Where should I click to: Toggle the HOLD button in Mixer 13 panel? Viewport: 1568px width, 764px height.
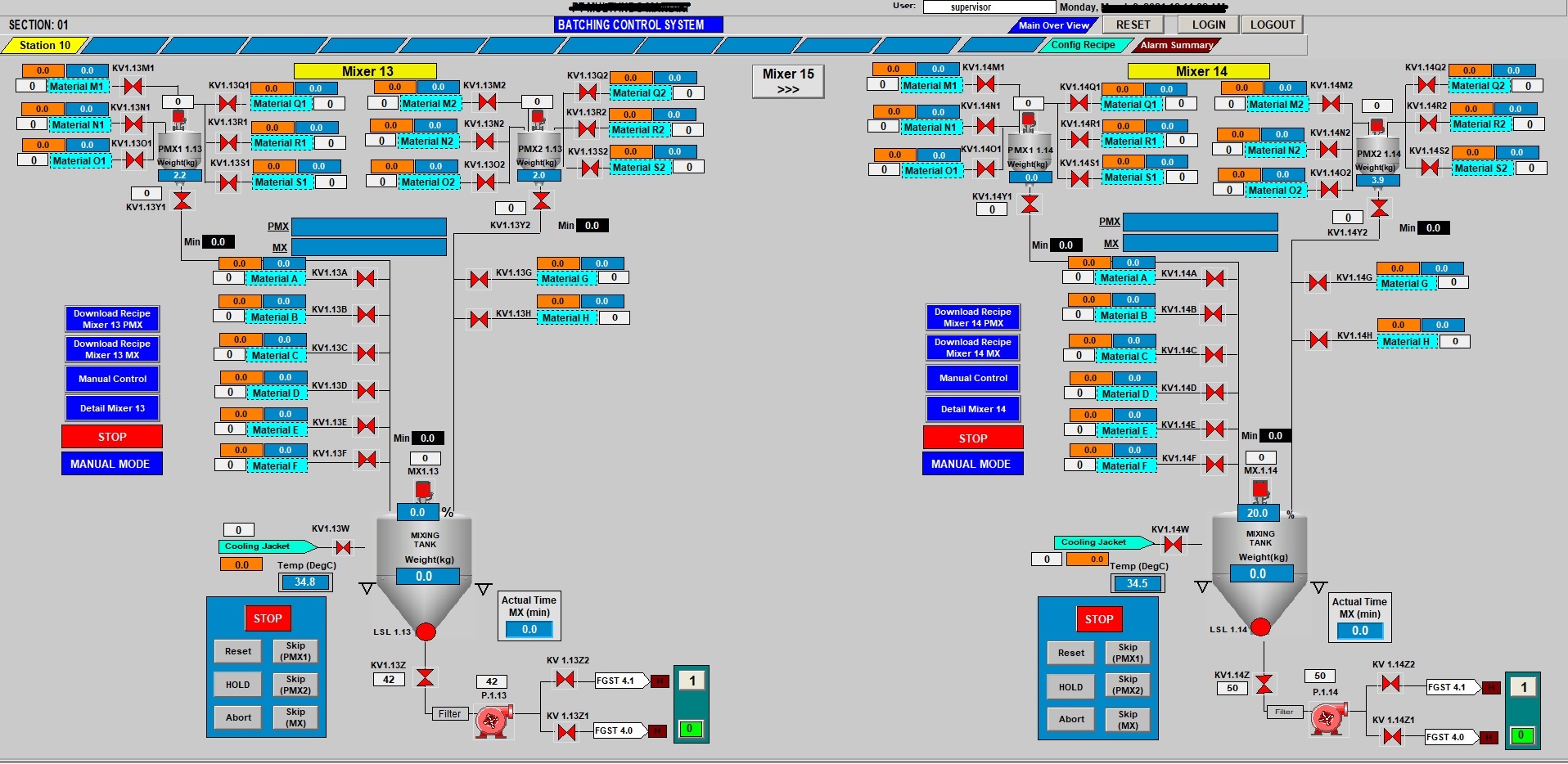[238, 685]
